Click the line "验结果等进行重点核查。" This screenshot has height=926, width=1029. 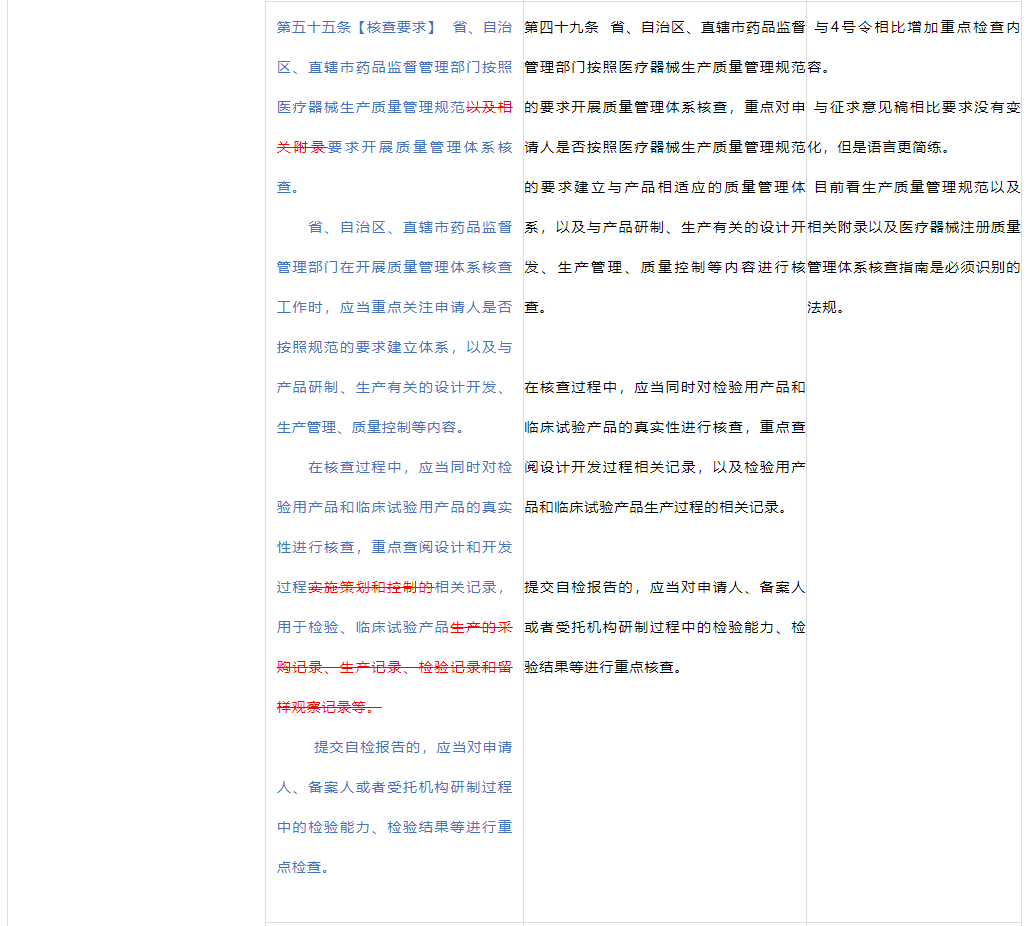coord(604,667)
